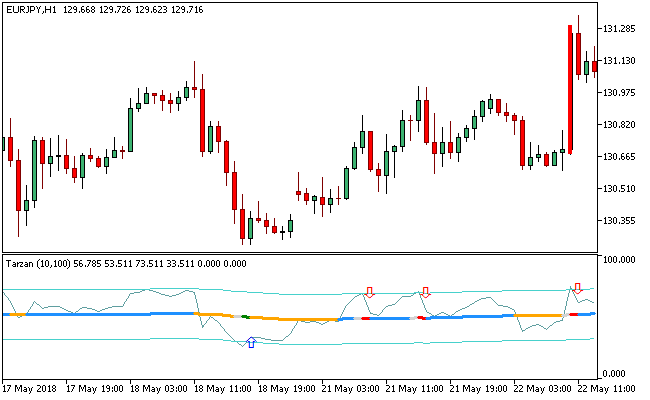The image size is (650, 400).
Task: Click the red sell arrow near 22 May 11:00
Action: (x=577, y=288)
